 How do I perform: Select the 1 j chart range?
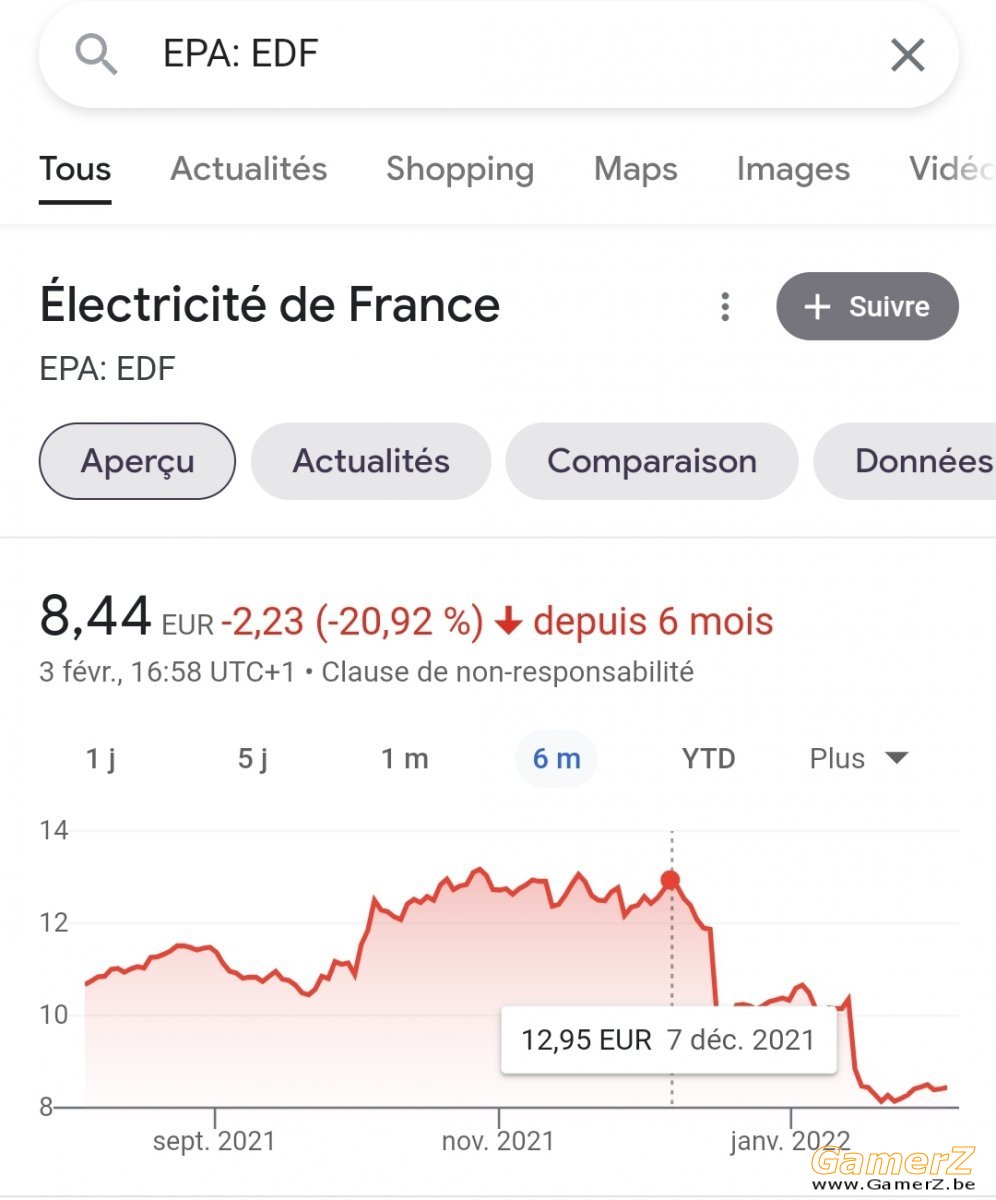pos(101,758)
